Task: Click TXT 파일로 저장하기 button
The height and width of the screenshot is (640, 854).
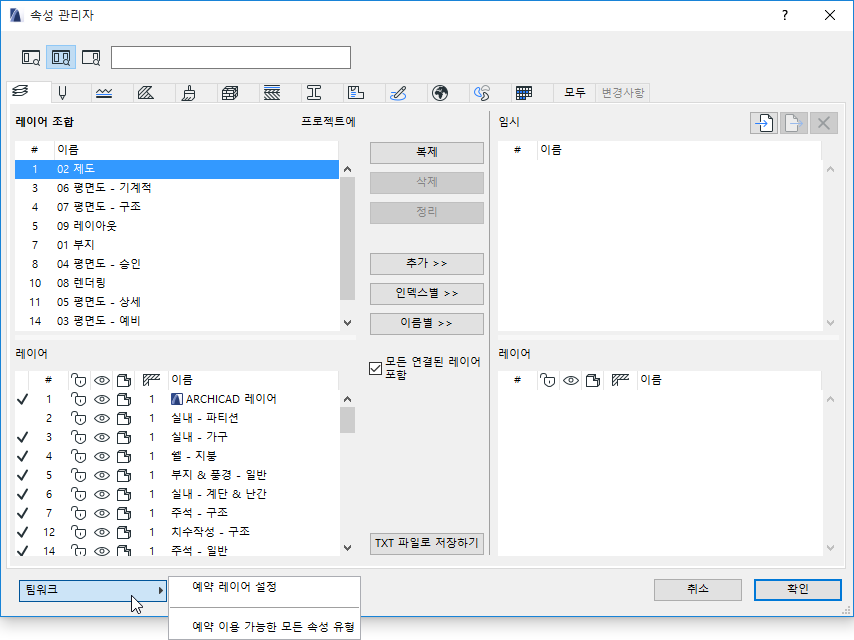Action: point(427,544)
